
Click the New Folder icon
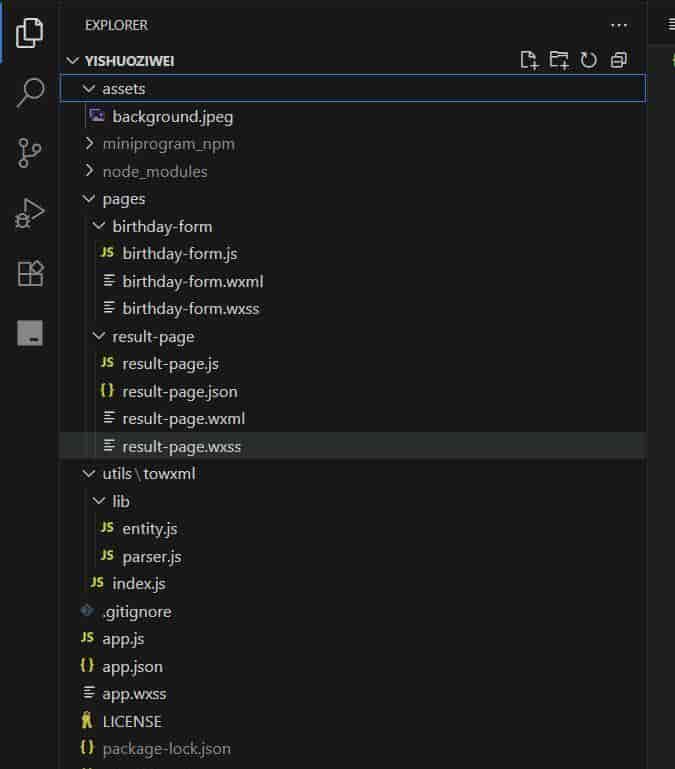(x=559, y=60)
